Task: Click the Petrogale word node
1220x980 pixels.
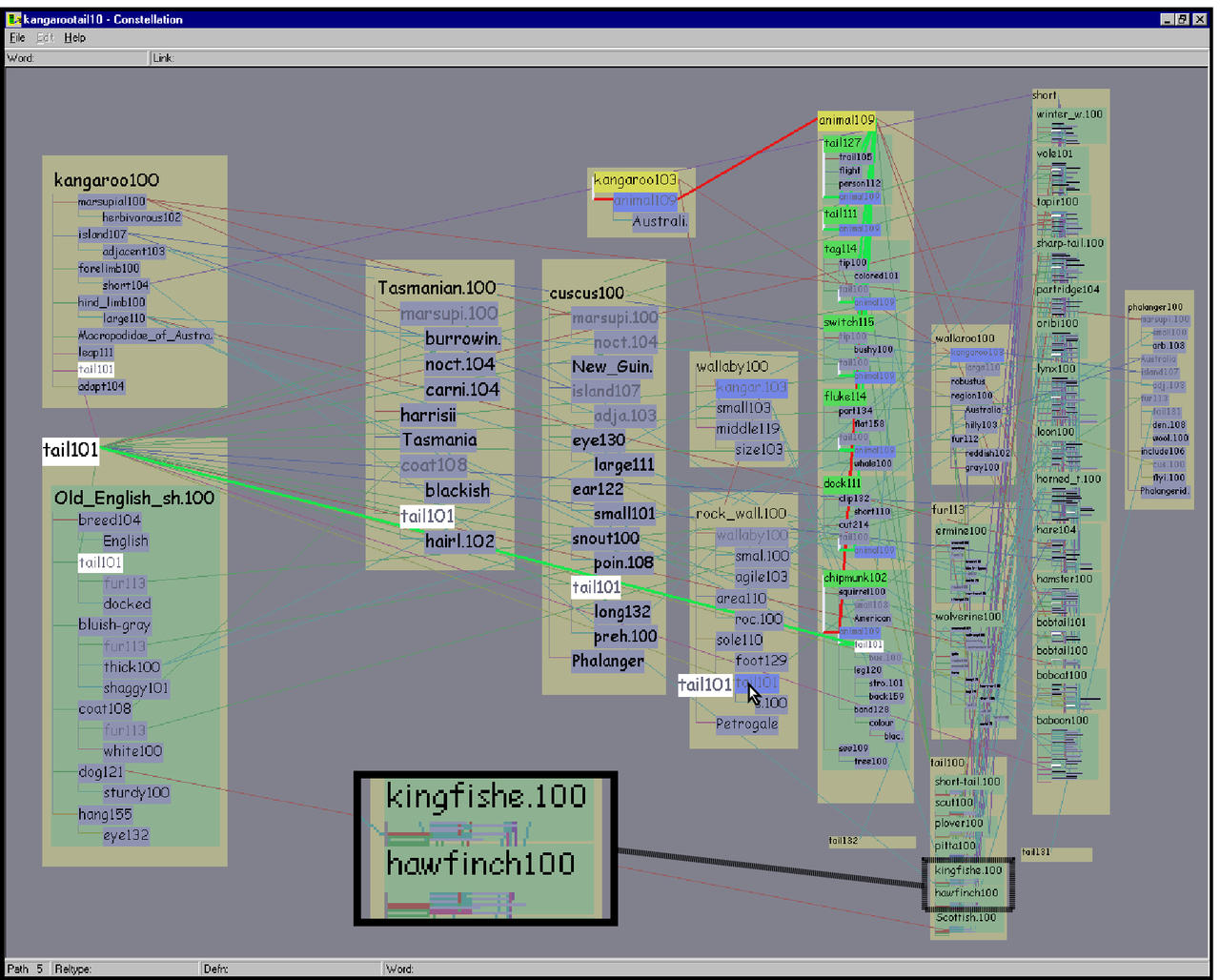Action: click(746, 724)
